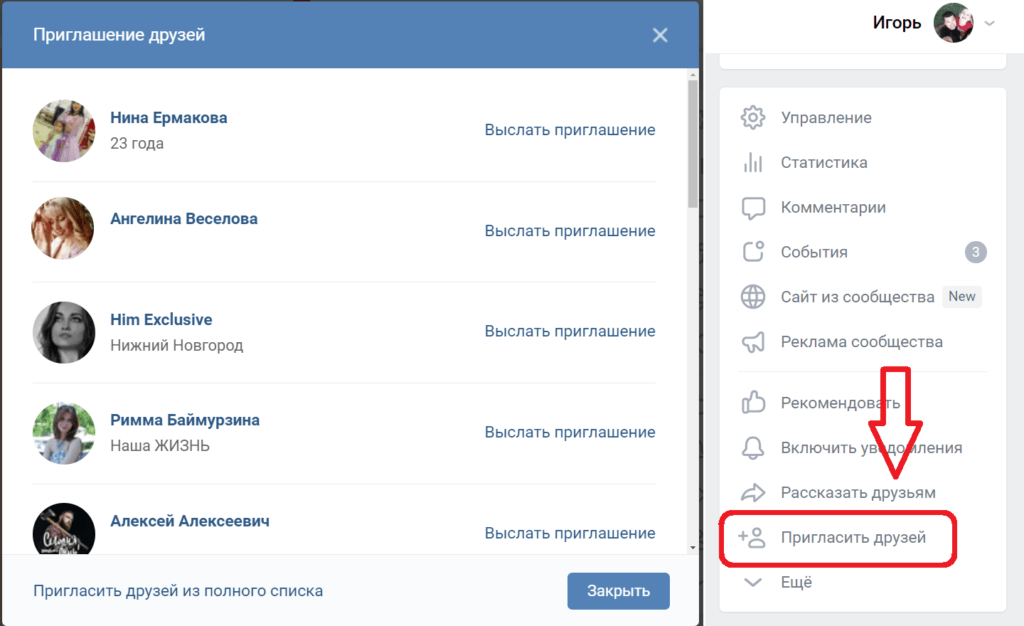1024x626 pixels.
Task: Open Ангелина Веселова's profile name link
Action: click(x=184, y=219)
